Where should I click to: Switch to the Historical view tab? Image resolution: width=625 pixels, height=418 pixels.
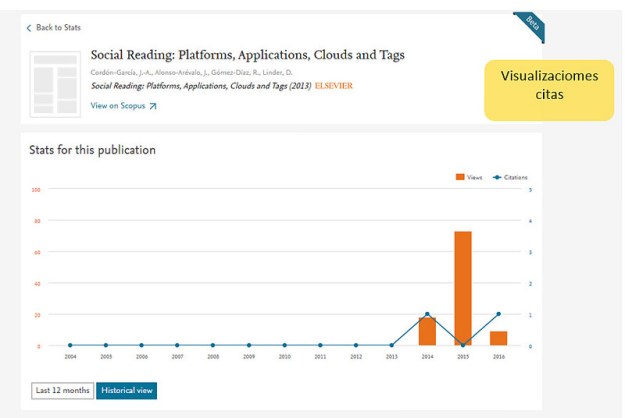(126, 390)
